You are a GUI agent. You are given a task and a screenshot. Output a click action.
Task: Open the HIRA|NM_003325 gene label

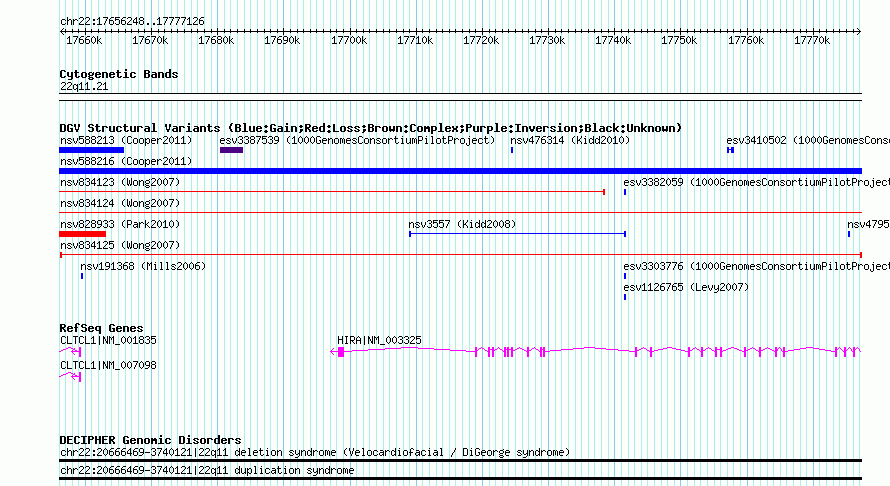coord(379,340)
